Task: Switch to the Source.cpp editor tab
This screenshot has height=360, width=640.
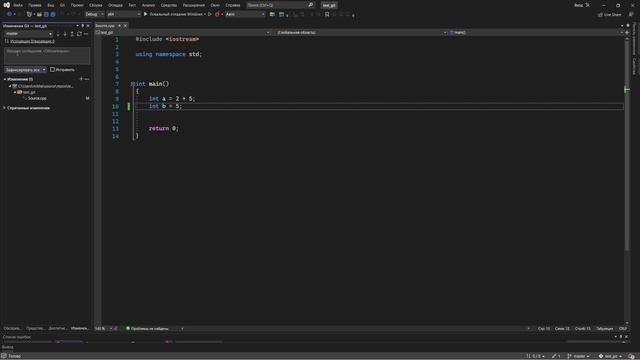Action: (105, 26)
